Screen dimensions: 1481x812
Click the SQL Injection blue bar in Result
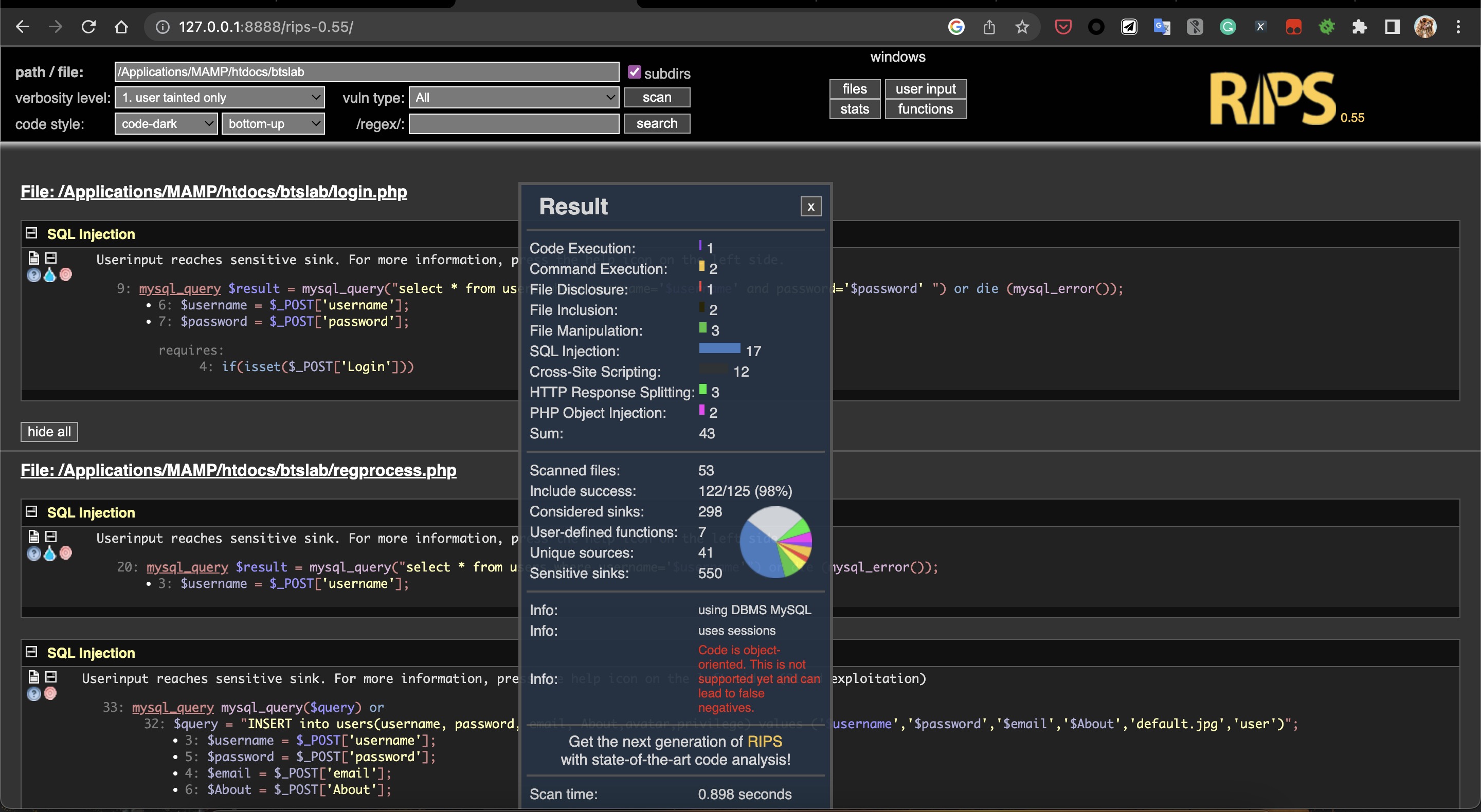point(719,348)
